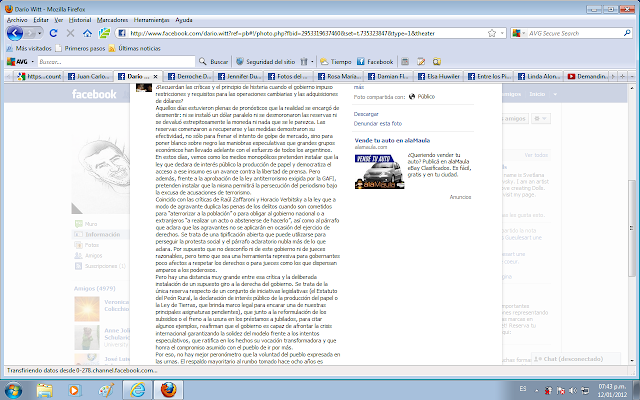Screen dimensions: 640x400
Task: Click the Anuncios link
Action: (460, 197)
